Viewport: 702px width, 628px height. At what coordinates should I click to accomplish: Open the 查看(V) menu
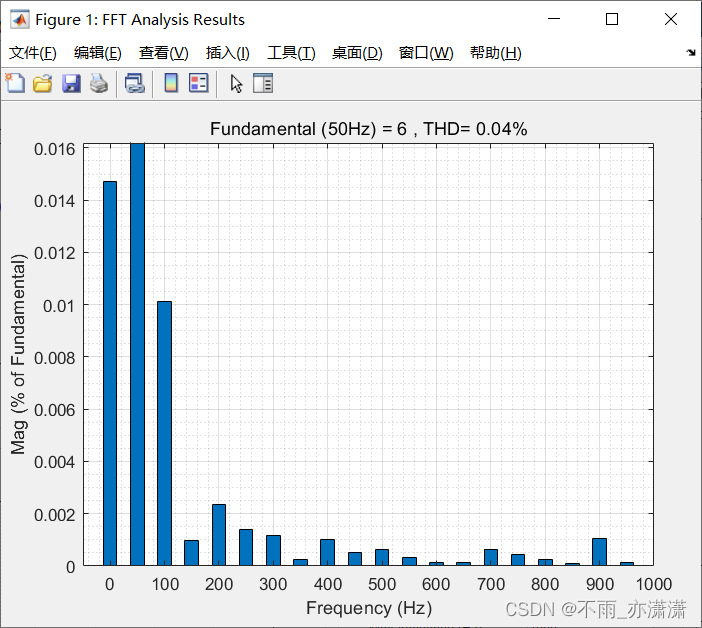163,53
